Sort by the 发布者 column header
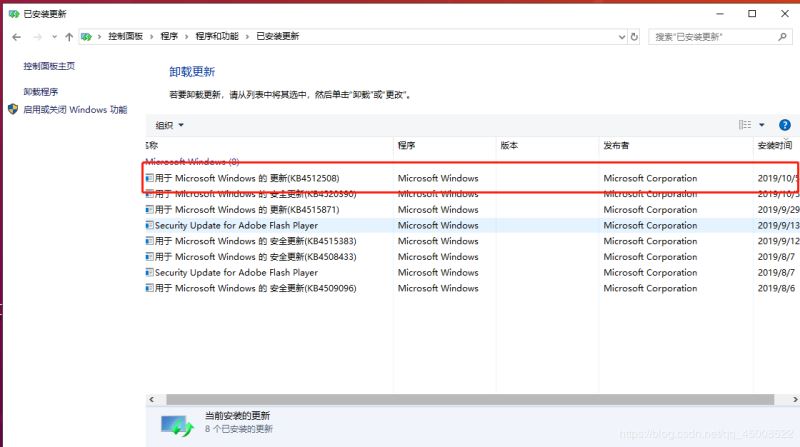The image size is (800, 447). pyautogui.click(x=617, y=145)
